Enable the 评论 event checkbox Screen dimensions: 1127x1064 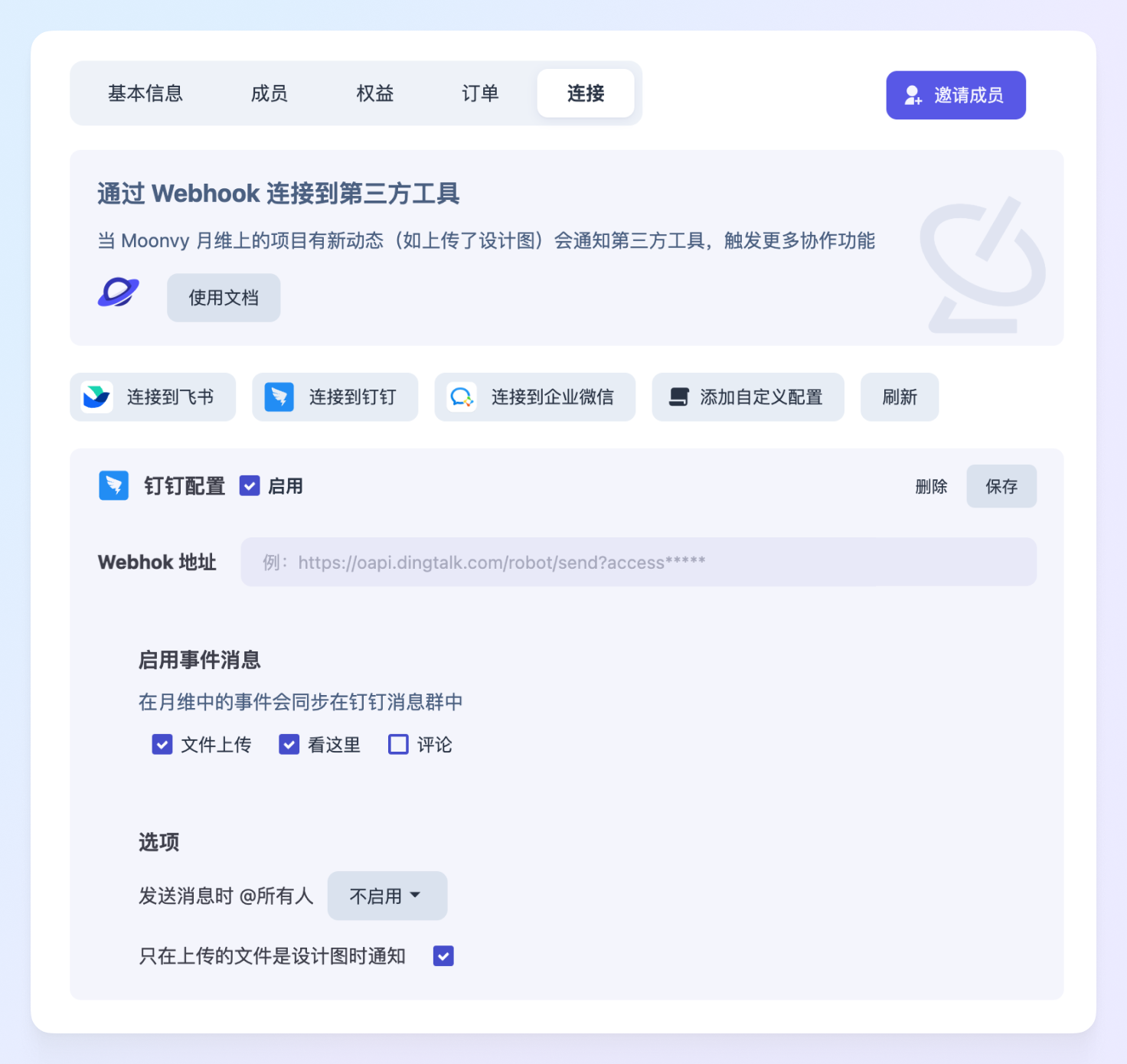[398, 744]
